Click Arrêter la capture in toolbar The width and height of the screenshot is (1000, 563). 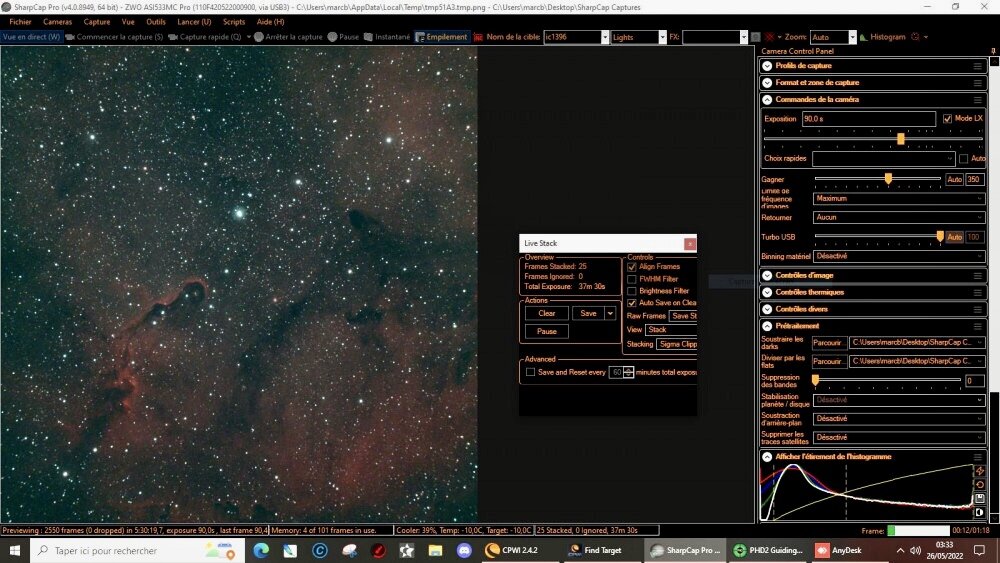288,37
